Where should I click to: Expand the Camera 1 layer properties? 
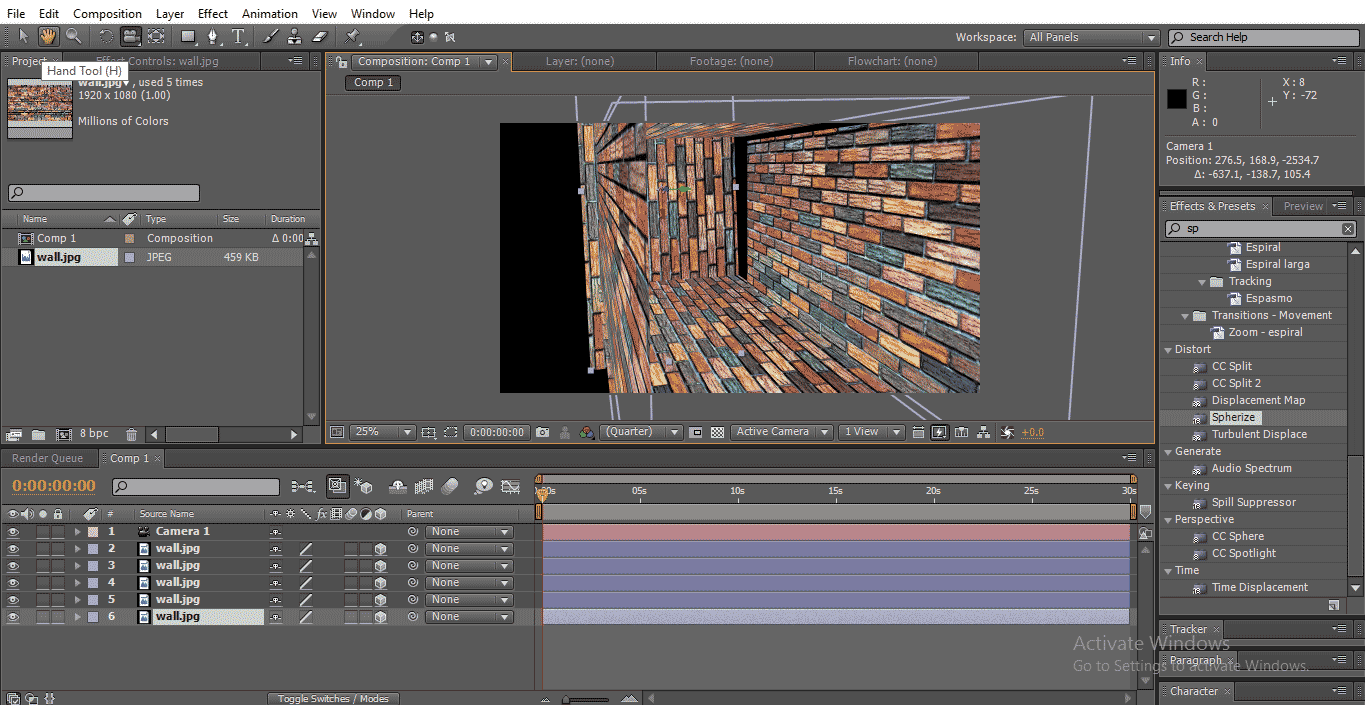click(x=77, y=532)
